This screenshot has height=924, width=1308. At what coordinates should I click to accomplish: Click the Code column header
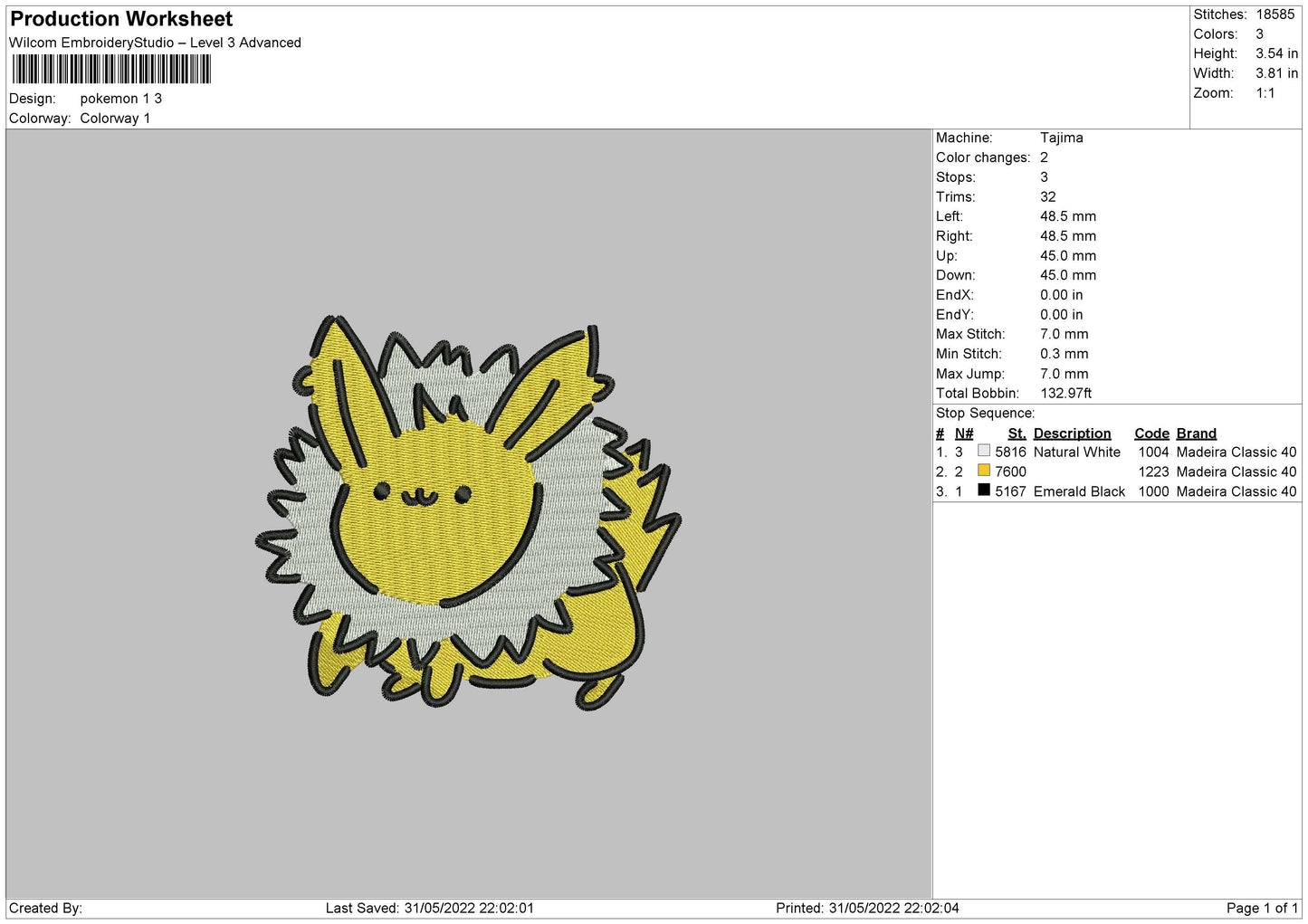tap(1151, 433)
